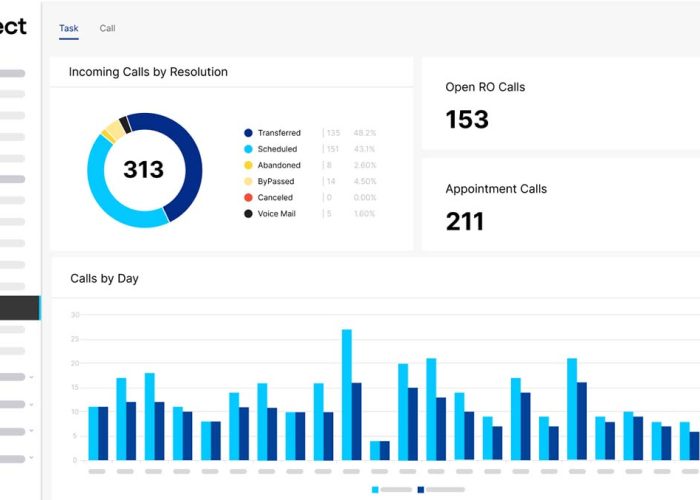This screenshot has height=500, width=700.
Task: Click the ByPassed pale yellow legend dot
Action: tap(248, 181)
